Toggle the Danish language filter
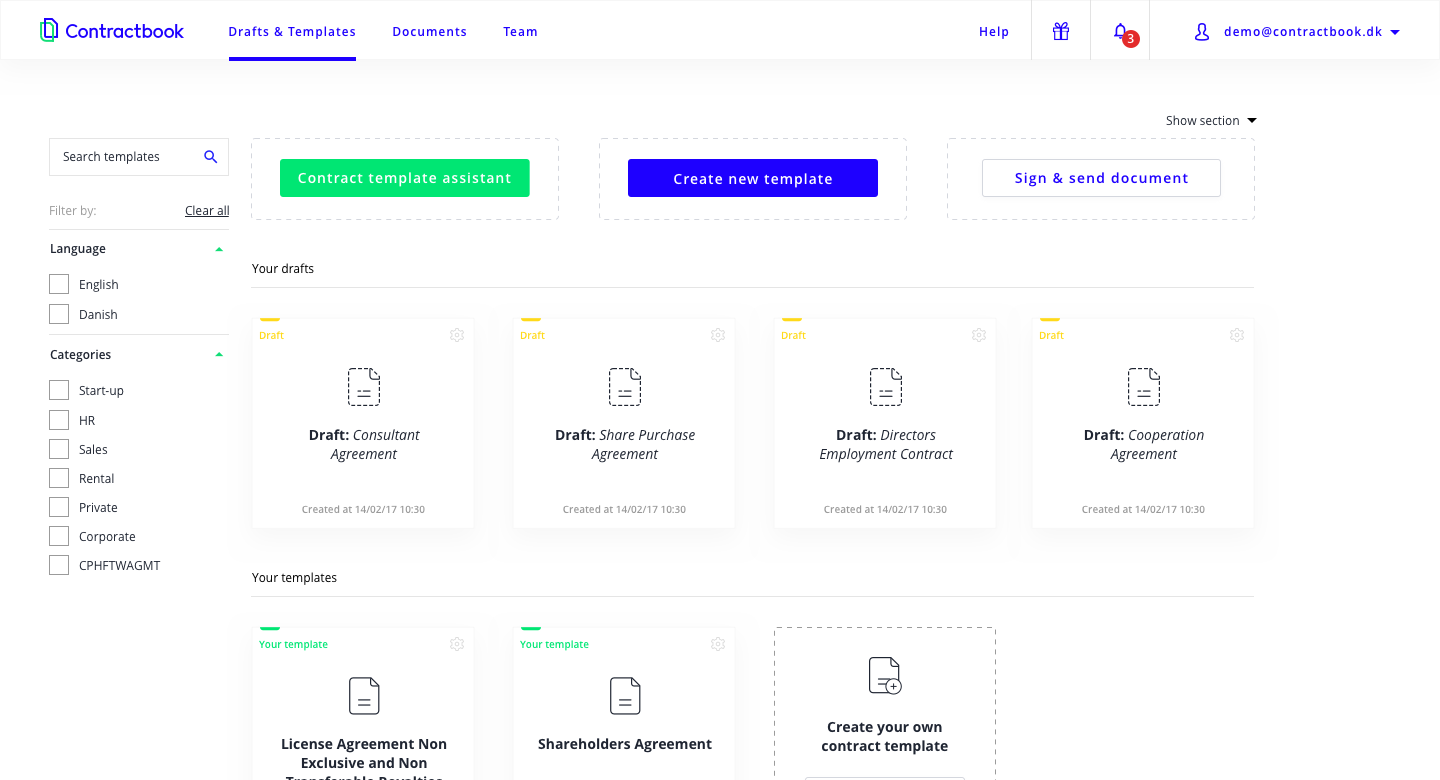This screenshot has width=1440, height=780. (x=59, y=314)
